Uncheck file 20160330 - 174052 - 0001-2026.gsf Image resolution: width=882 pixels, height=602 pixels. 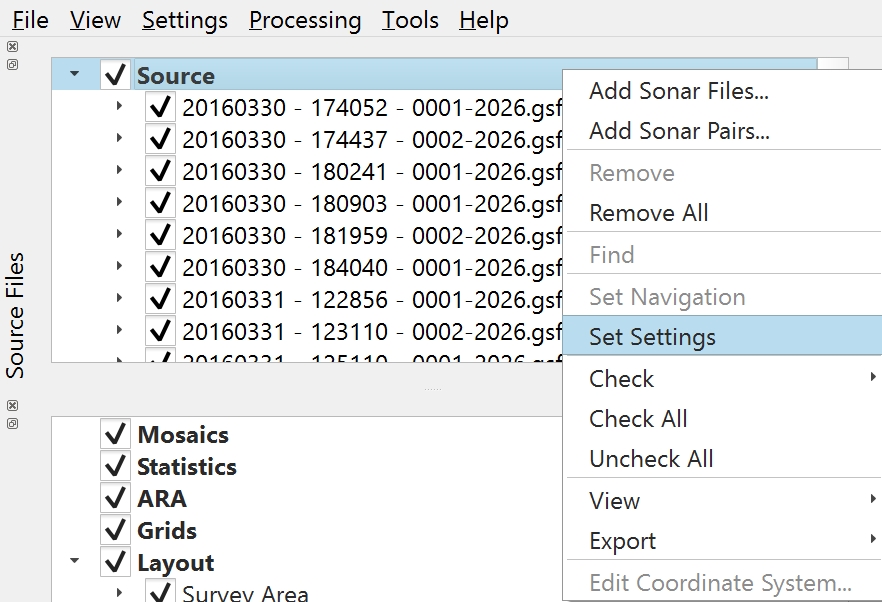(x=160, y=108)
